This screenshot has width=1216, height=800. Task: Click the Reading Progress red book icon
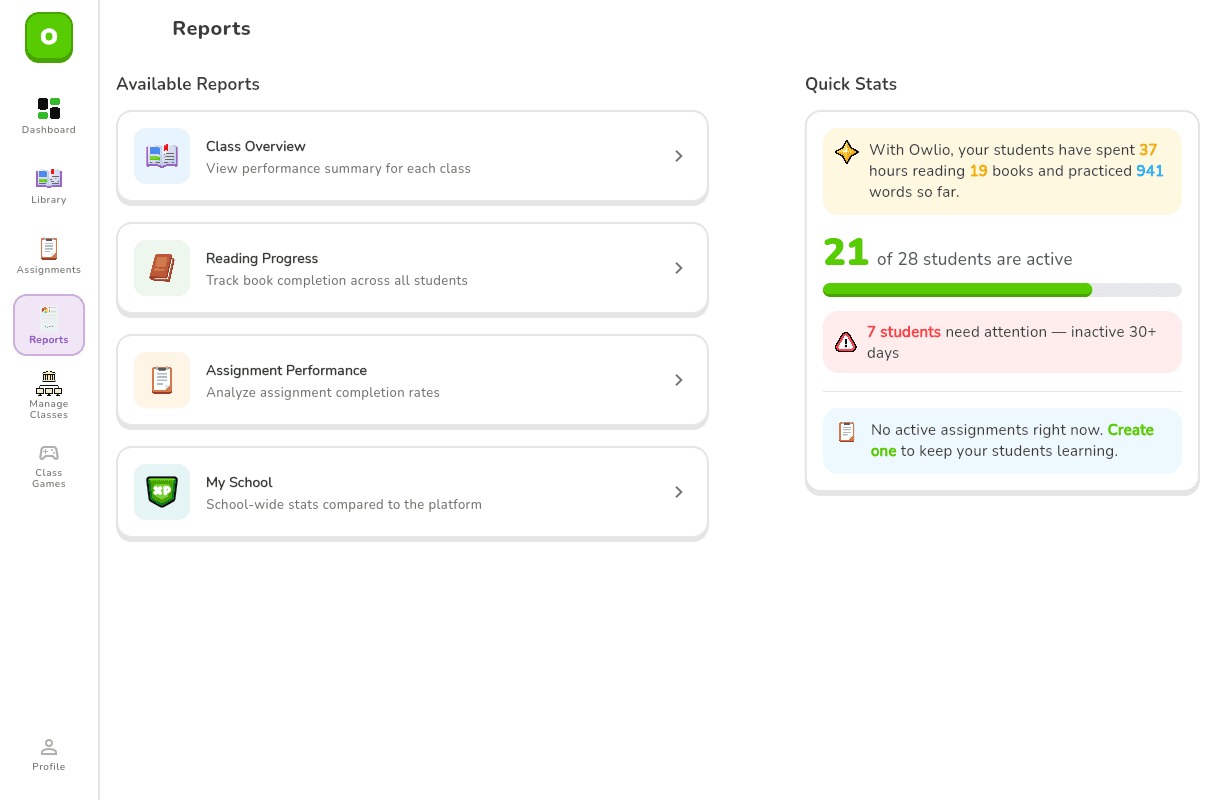coord(162,268)
